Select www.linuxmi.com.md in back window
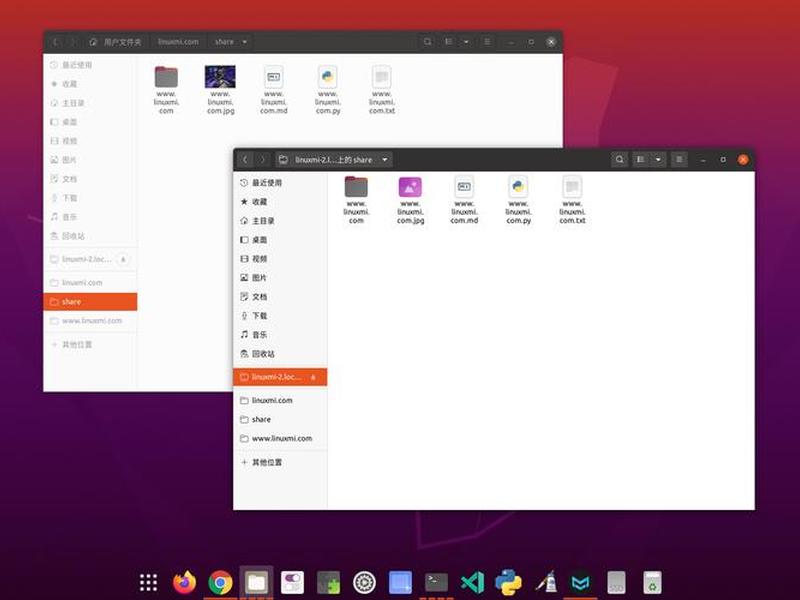The image size is (800, 600). pos(274,90)
